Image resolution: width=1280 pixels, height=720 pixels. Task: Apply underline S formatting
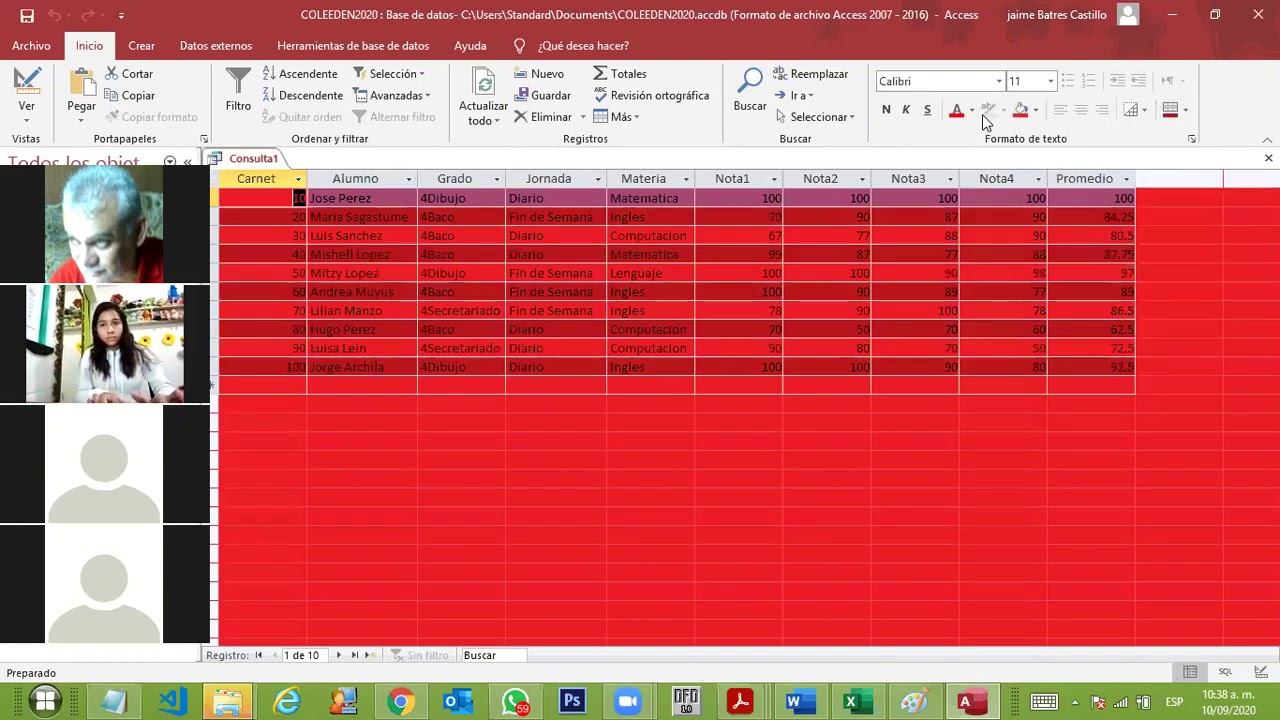[927, 110]
